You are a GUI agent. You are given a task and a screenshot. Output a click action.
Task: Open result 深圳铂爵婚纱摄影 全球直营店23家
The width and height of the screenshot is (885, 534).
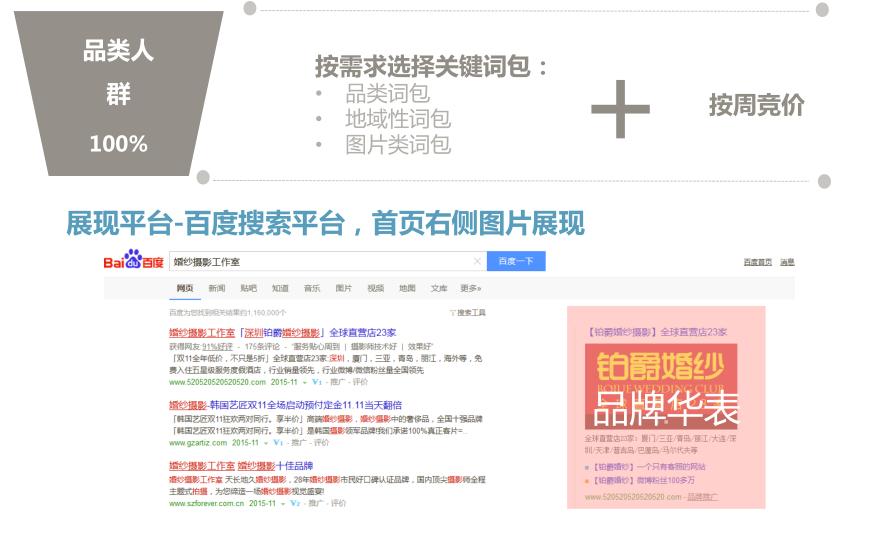click(282, 333)
